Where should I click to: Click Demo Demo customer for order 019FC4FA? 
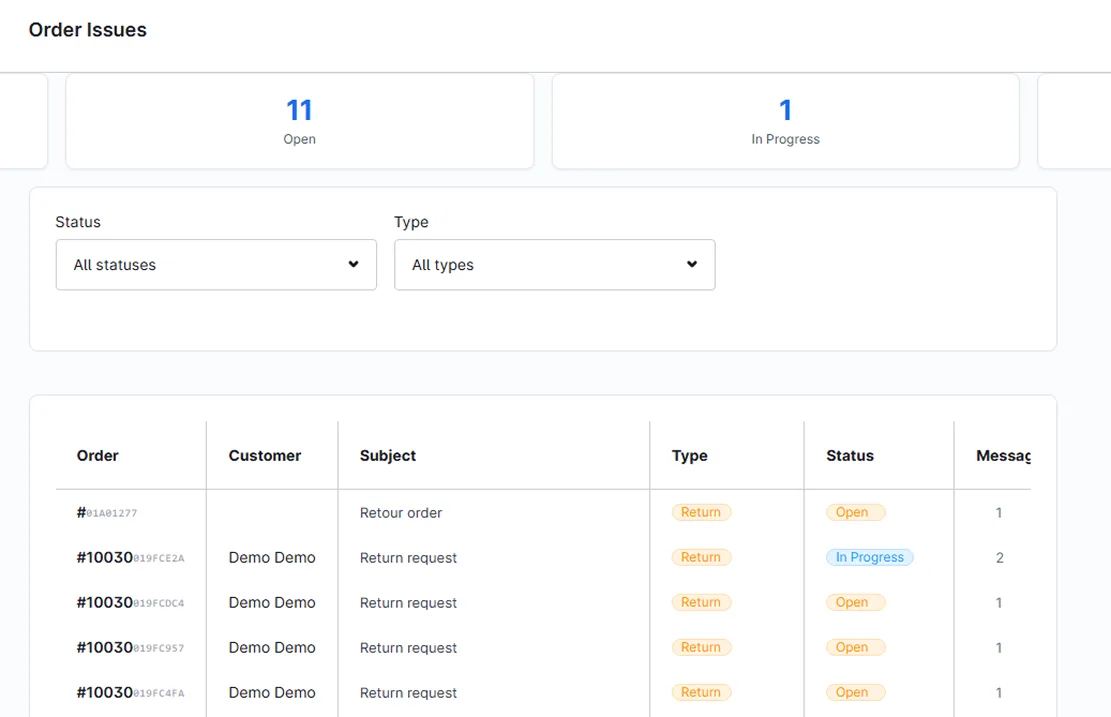tap(272, 692)
